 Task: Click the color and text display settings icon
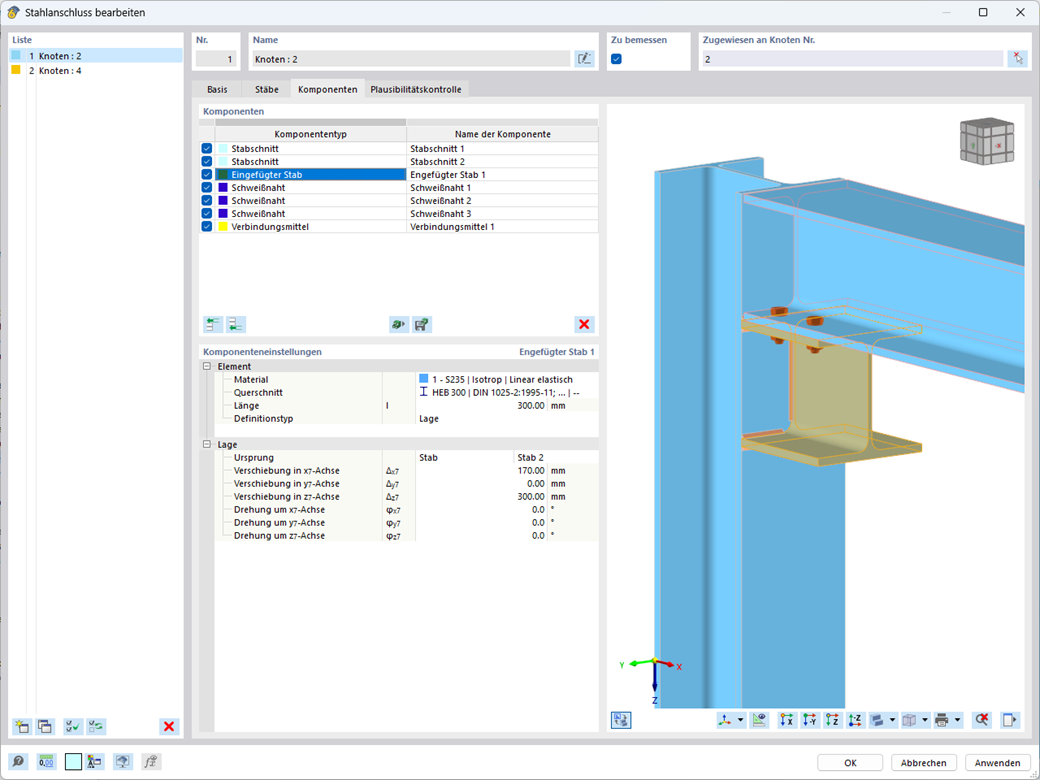click(95, 761)
